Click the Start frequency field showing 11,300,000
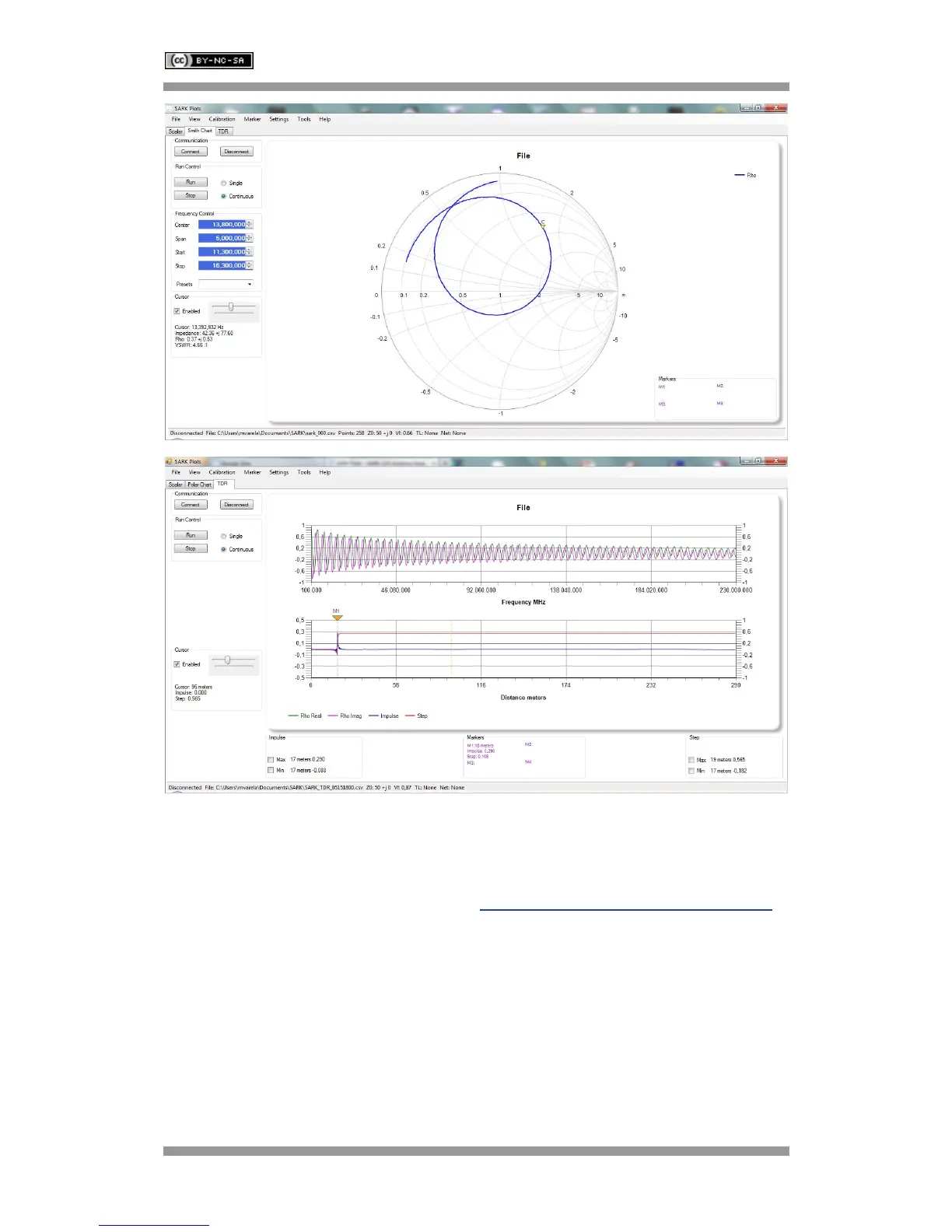952x1232 pixels. point(222,252)
